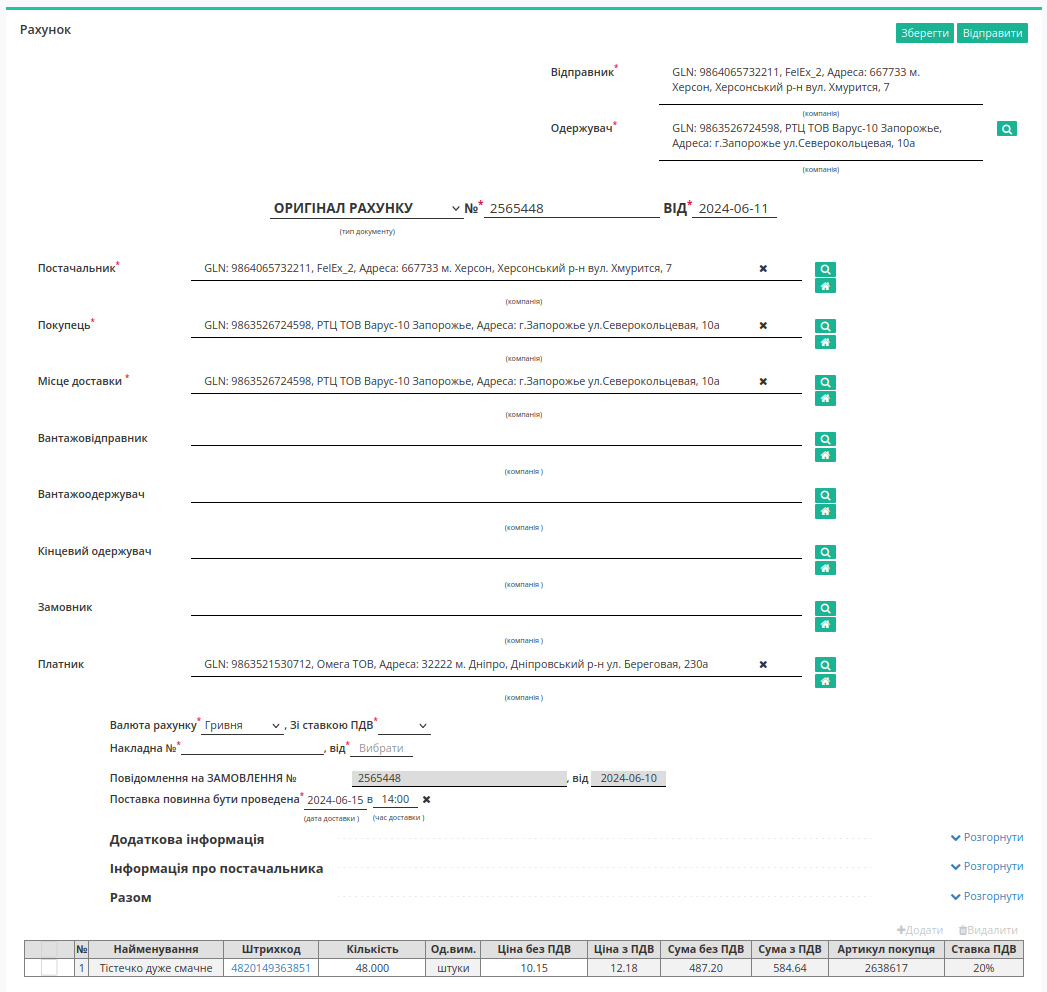The image size is (1047, 992).
Task: Click home icon for Вантажоодержувач
Action: coord(825,511)
